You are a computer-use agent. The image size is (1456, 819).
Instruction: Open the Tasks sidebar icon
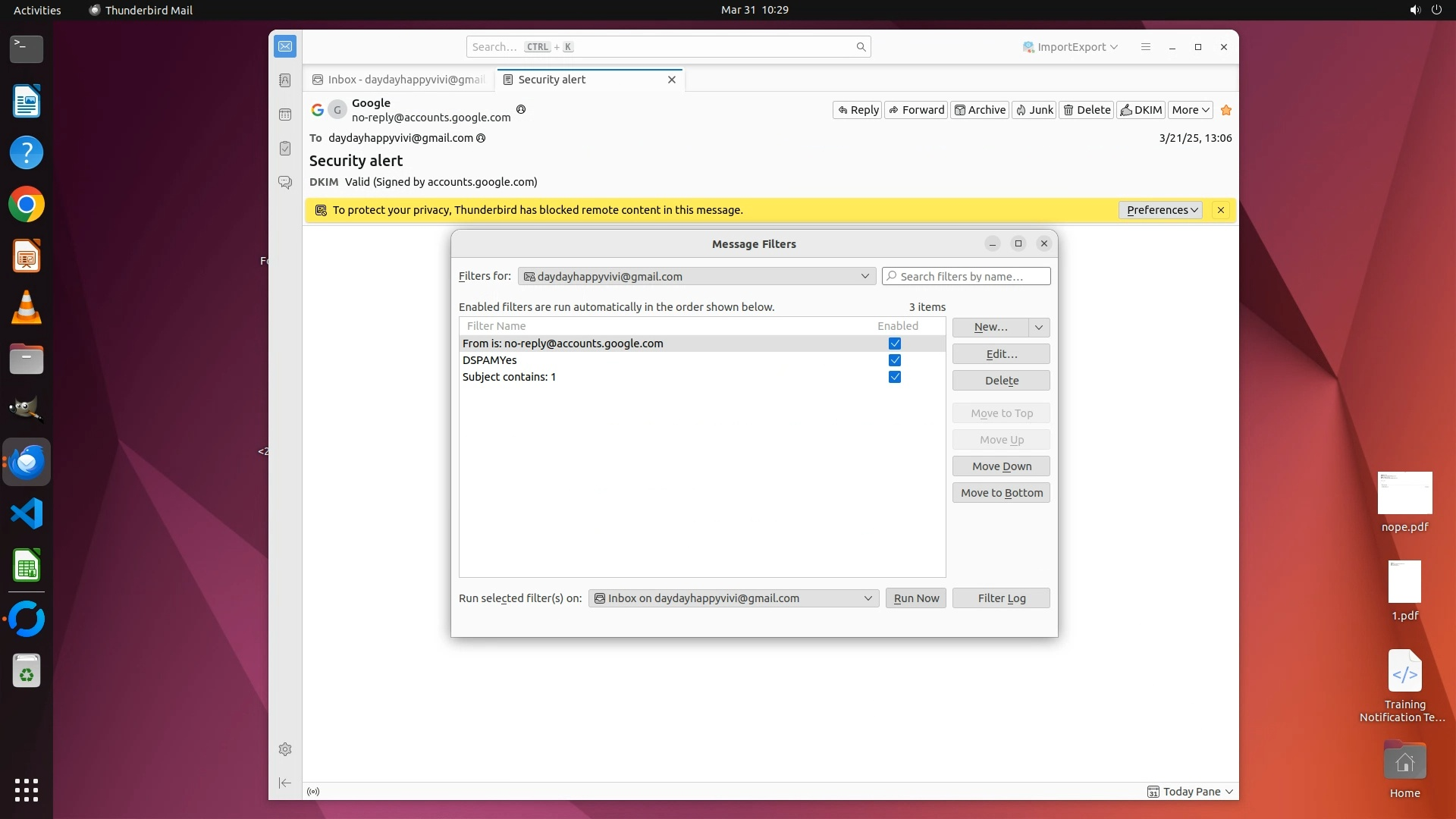285,149
